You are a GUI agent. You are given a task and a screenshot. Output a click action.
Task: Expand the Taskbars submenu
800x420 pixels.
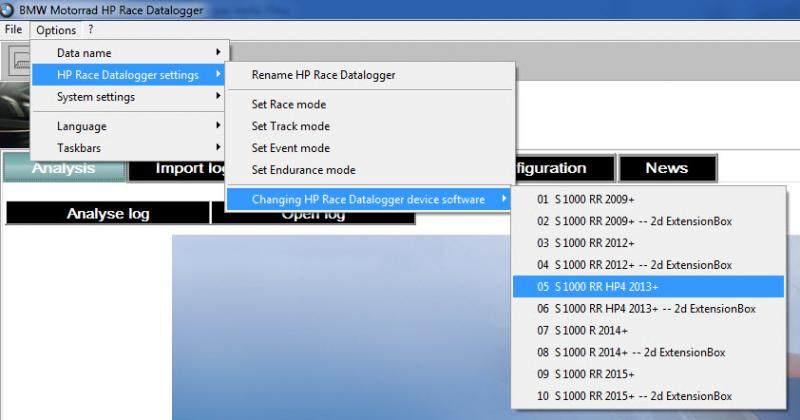coord(130,148)
